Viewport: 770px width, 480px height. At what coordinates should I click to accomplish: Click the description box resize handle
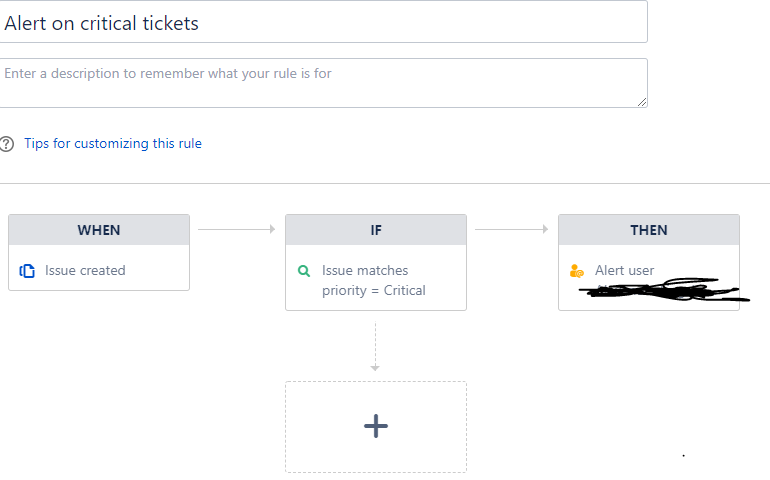[x=641, y=101]
